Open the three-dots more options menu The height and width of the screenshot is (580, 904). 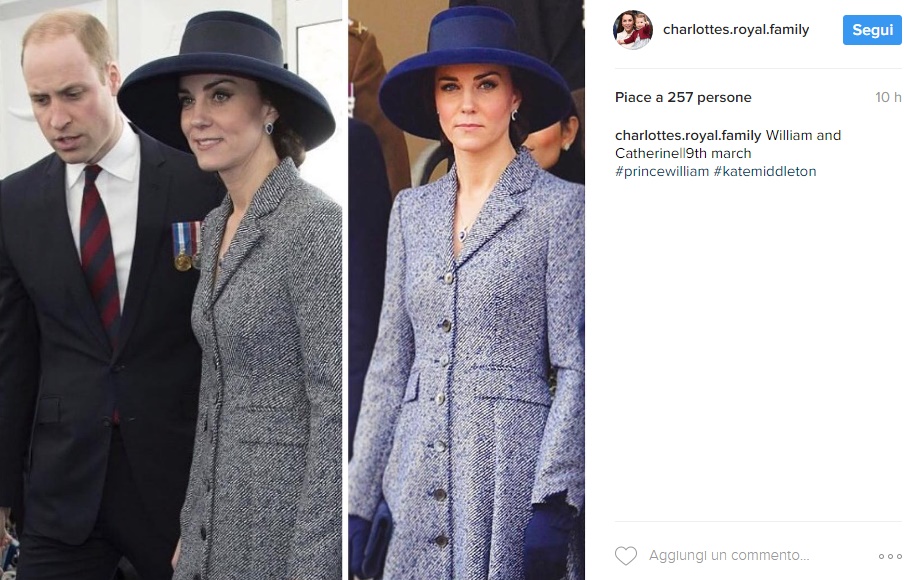coord(890,556)
